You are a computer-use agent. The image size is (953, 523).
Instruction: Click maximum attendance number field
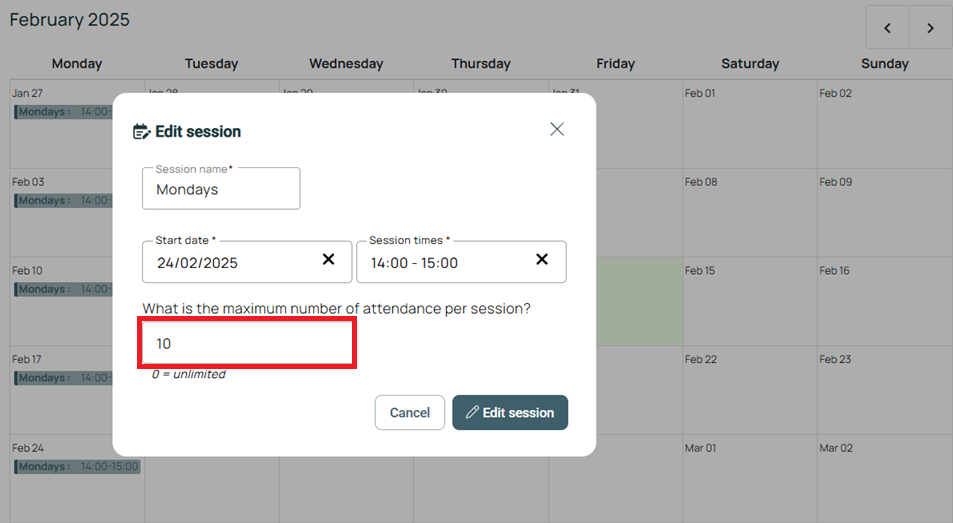click(x=247, y=344)
